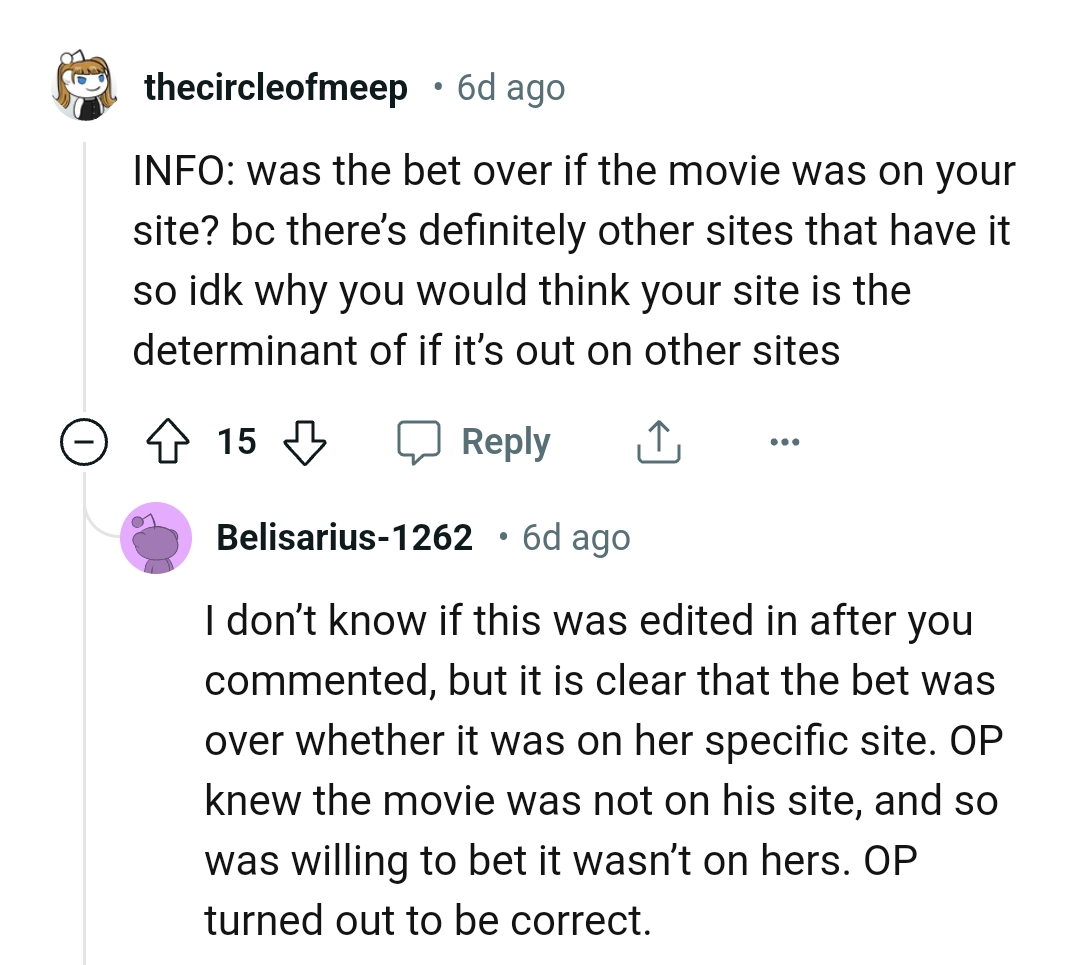Viewport: 1080px width, 965px height.
Task: Click thecircleofmeep's avatar
Action: coord(85,87)
